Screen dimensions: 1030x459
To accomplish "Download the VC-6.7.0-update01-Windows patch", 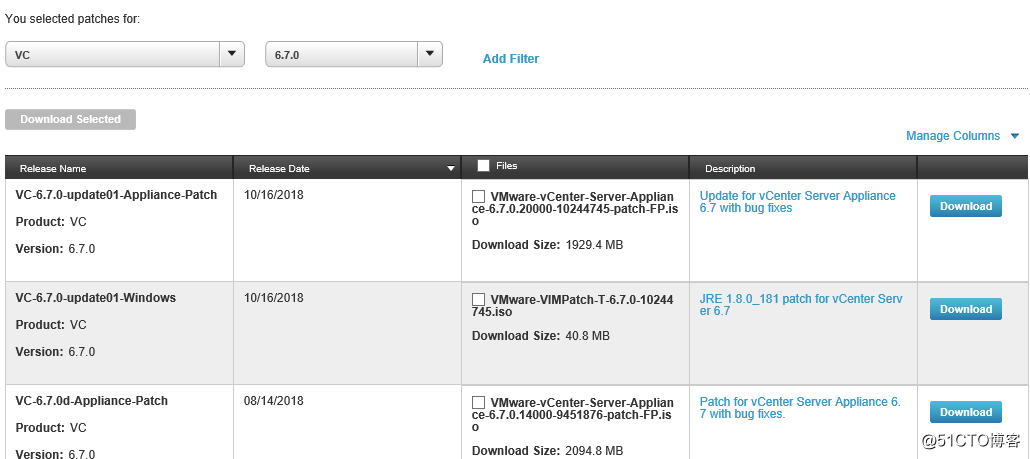I will pyautogui.click(x=966, y=309).
